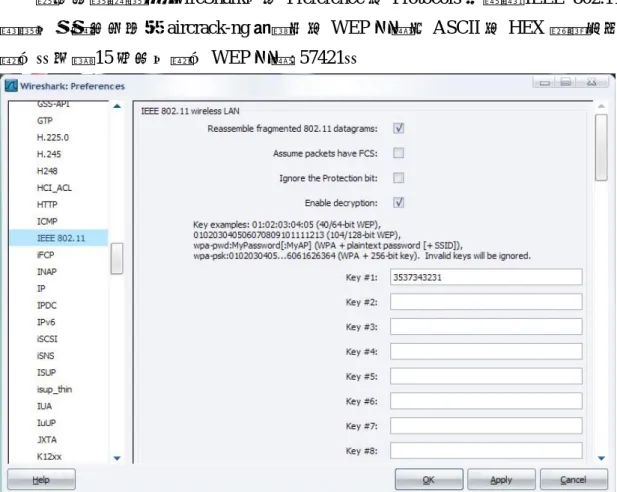The height and width of the screenshot is (492, 617).
Task: Click into the Key #5 field
Action: [x=486, y=376]
